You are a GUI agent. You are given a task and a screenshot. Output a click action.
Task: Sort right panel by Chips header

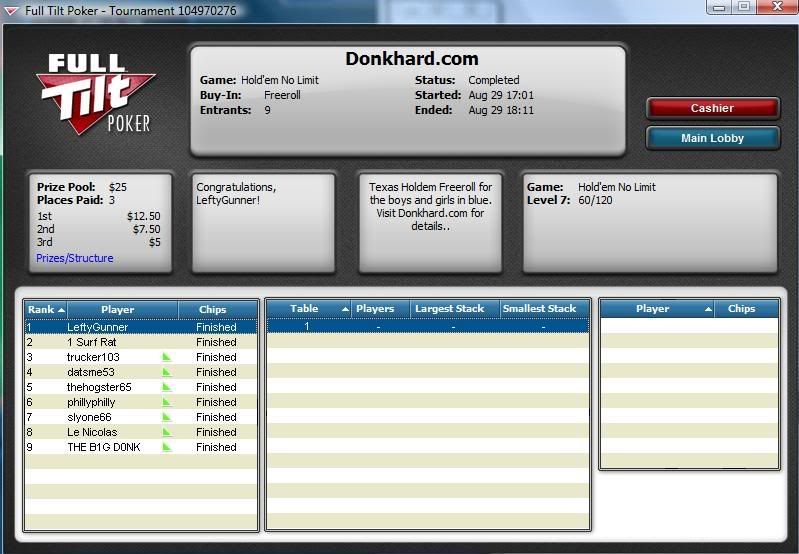[x=747, y=308]
